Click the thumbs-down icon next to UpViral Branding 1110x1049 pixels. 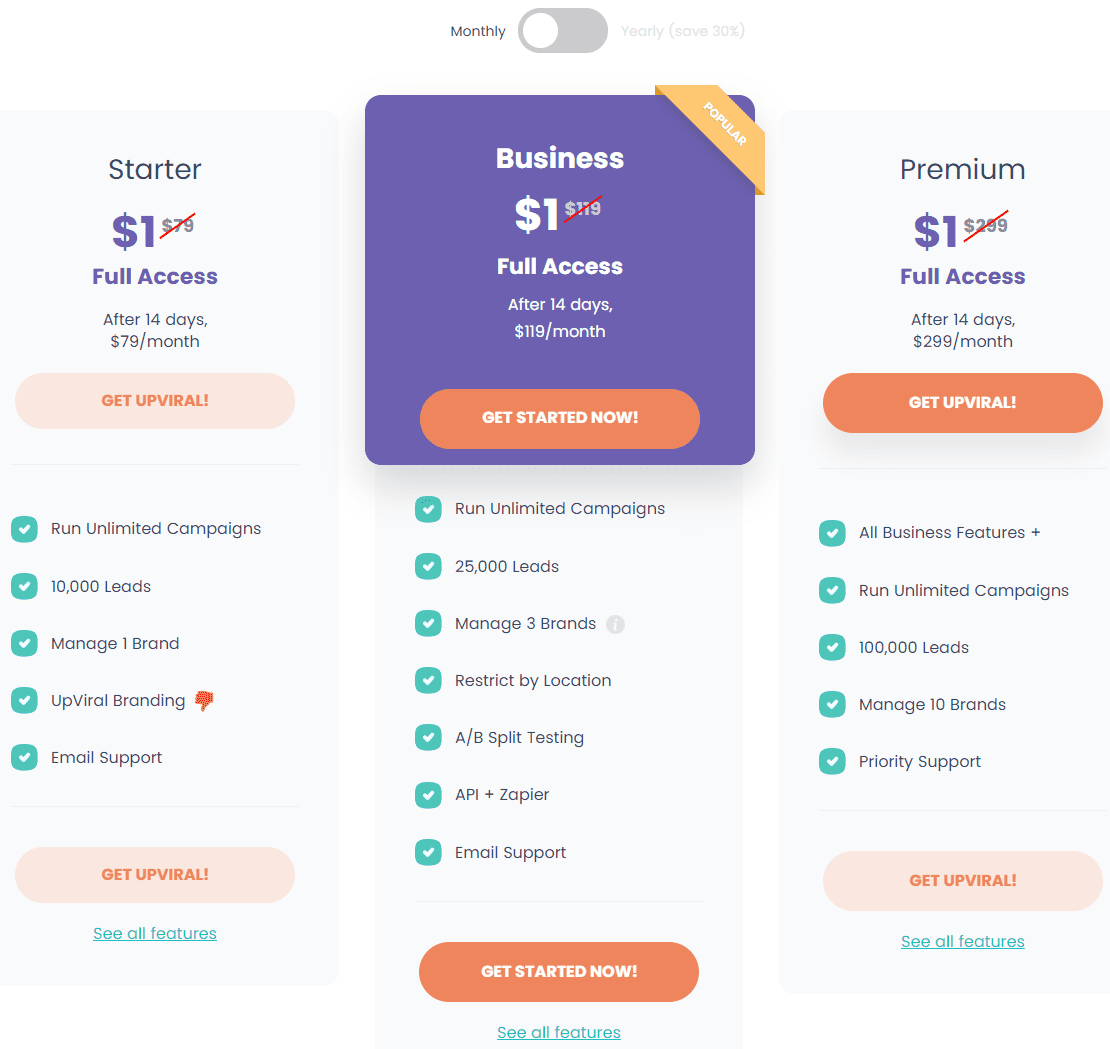(204, 701)
